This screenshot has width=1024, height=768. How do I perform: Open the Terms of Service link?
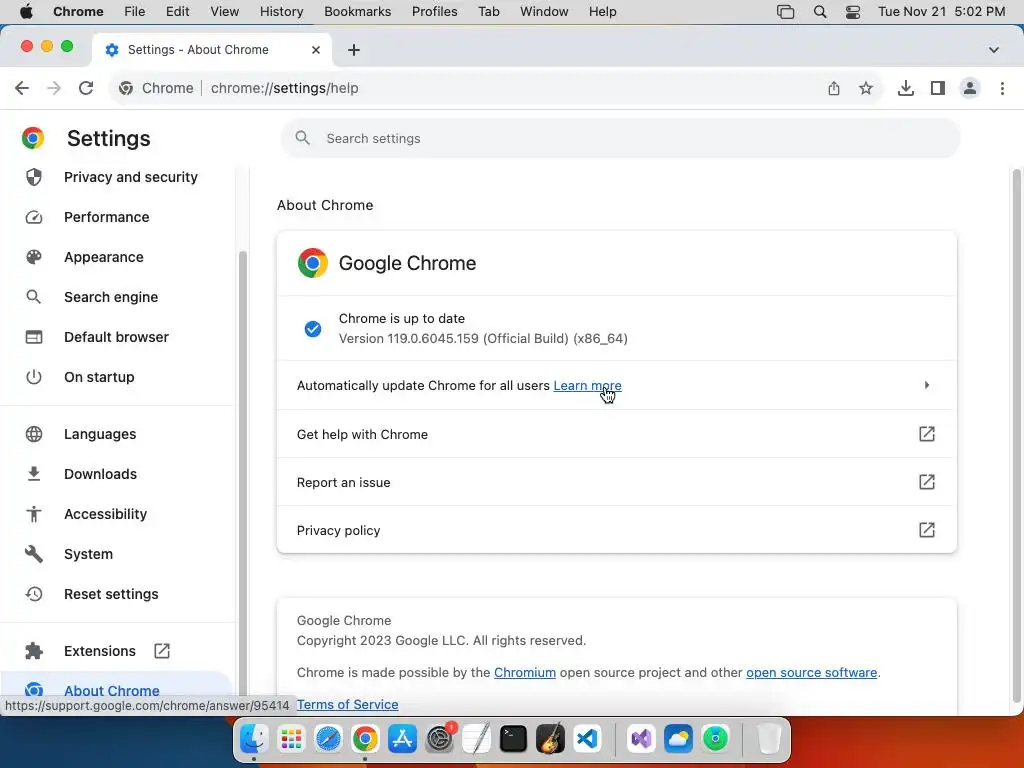tap(347, 705)
